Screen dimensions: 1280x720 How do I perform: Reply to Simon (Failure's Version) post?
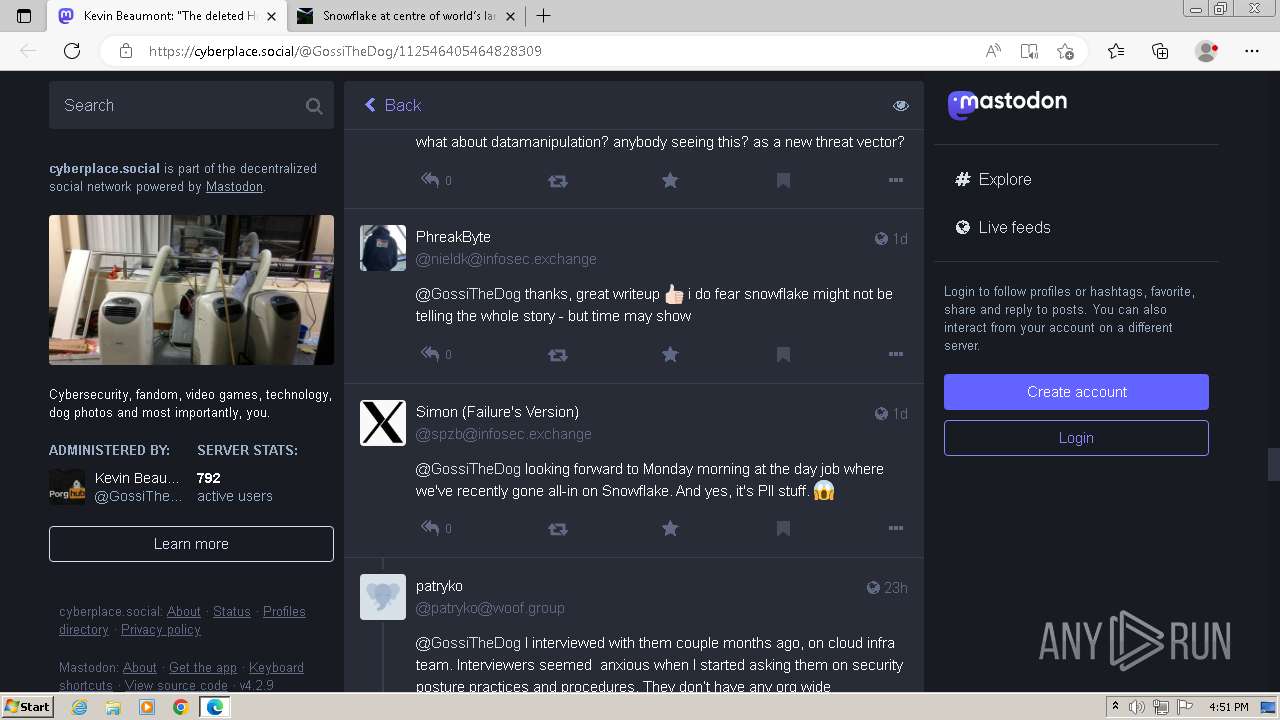pos(430,528)
